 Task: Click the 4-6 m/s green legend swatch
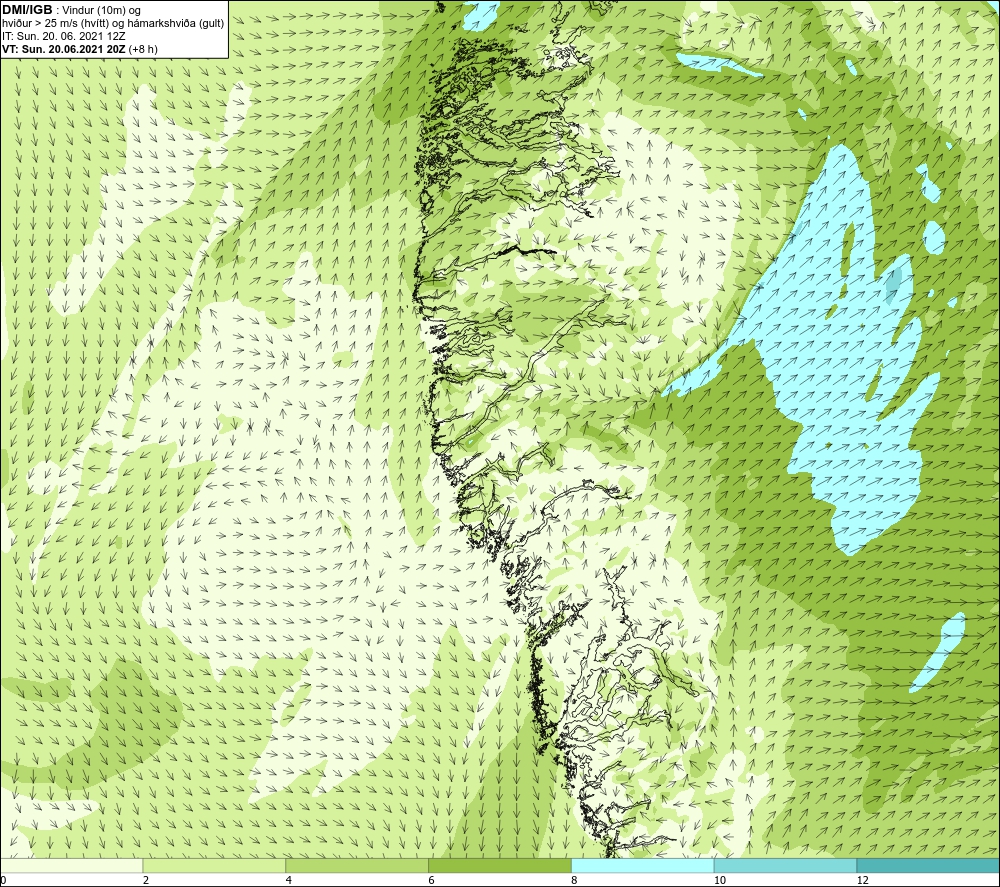357,865
